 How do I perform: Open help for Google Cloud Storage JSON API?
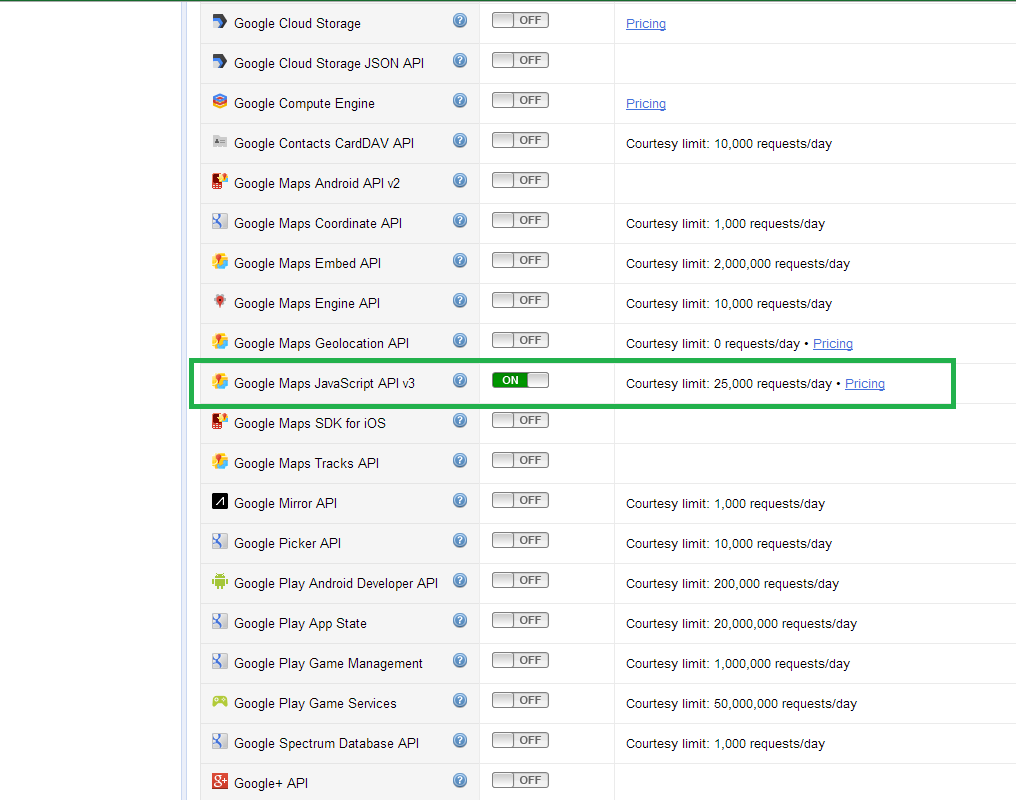tap(460, 61)
